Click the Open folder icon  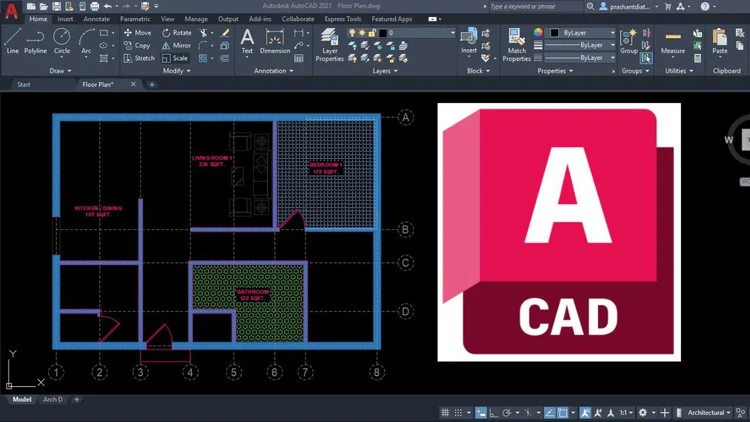click(44, 6)
